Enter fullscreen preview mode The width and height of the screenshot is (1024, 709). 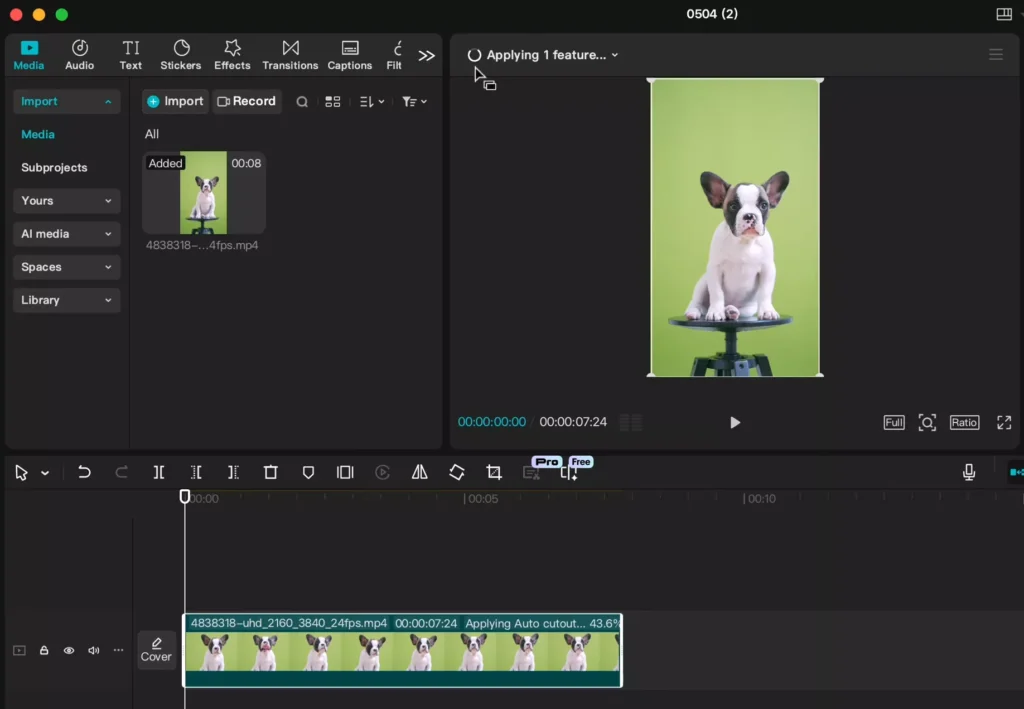[1004, 422]
